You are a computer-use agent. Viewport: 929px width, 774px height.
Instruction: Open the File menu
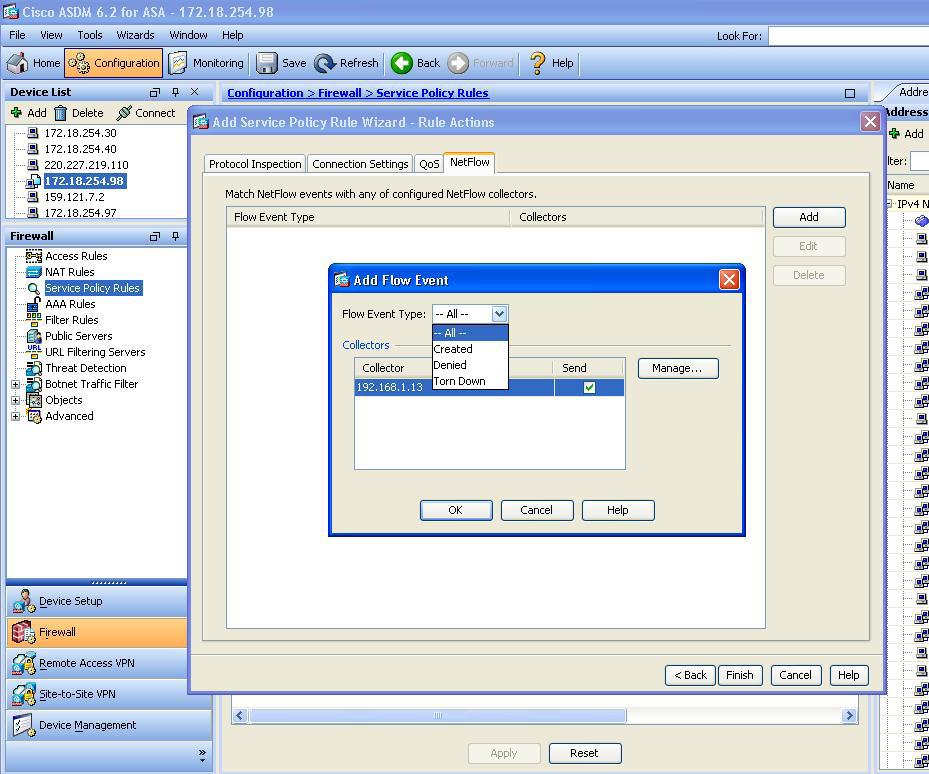click(x=17, y=35)
